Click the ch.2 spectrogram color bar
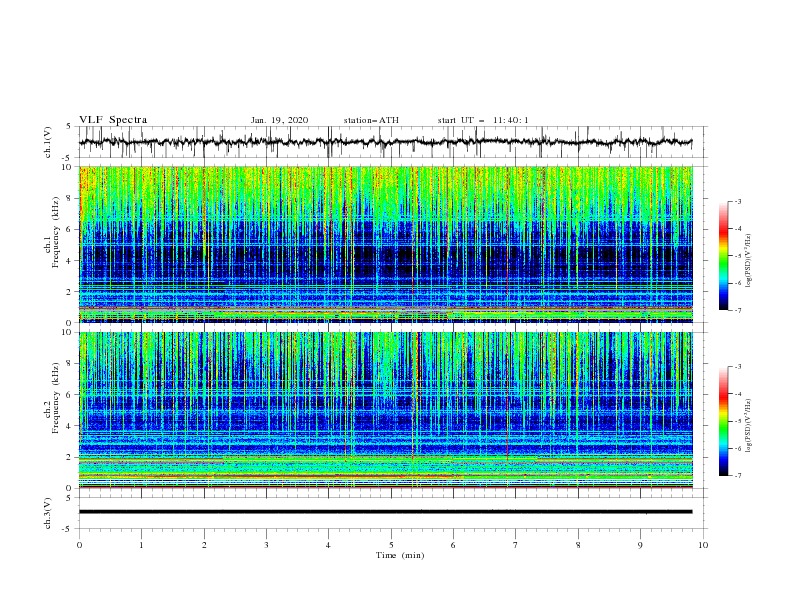792x612 pixels. [x=724, y=421]
